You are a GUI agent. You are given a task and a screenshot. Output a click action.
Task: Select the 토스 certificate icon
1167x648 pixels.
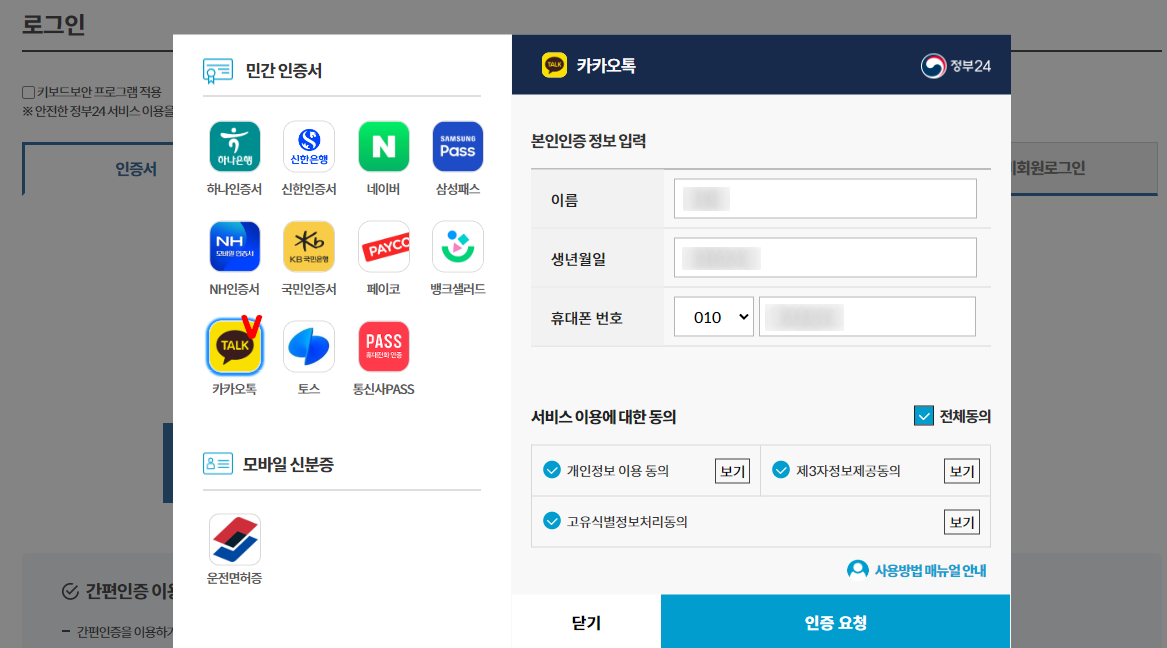click(x=309, y=346)
